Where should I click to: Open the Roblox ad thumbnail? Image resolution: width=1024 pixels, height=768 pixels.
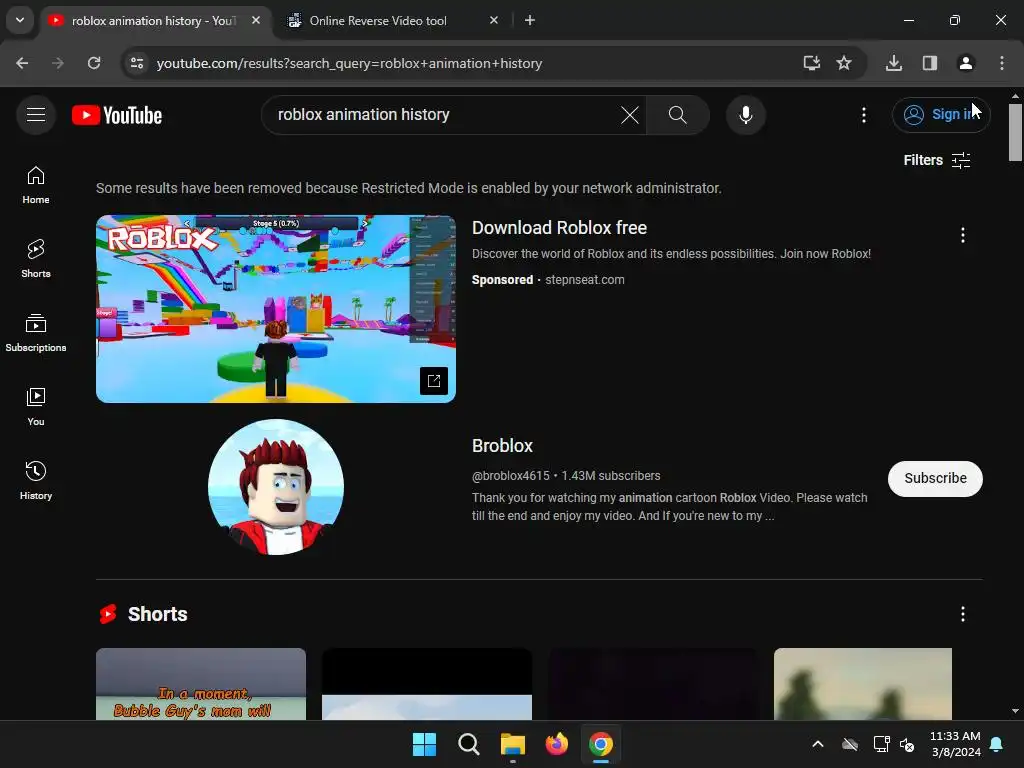click(276, 308)
